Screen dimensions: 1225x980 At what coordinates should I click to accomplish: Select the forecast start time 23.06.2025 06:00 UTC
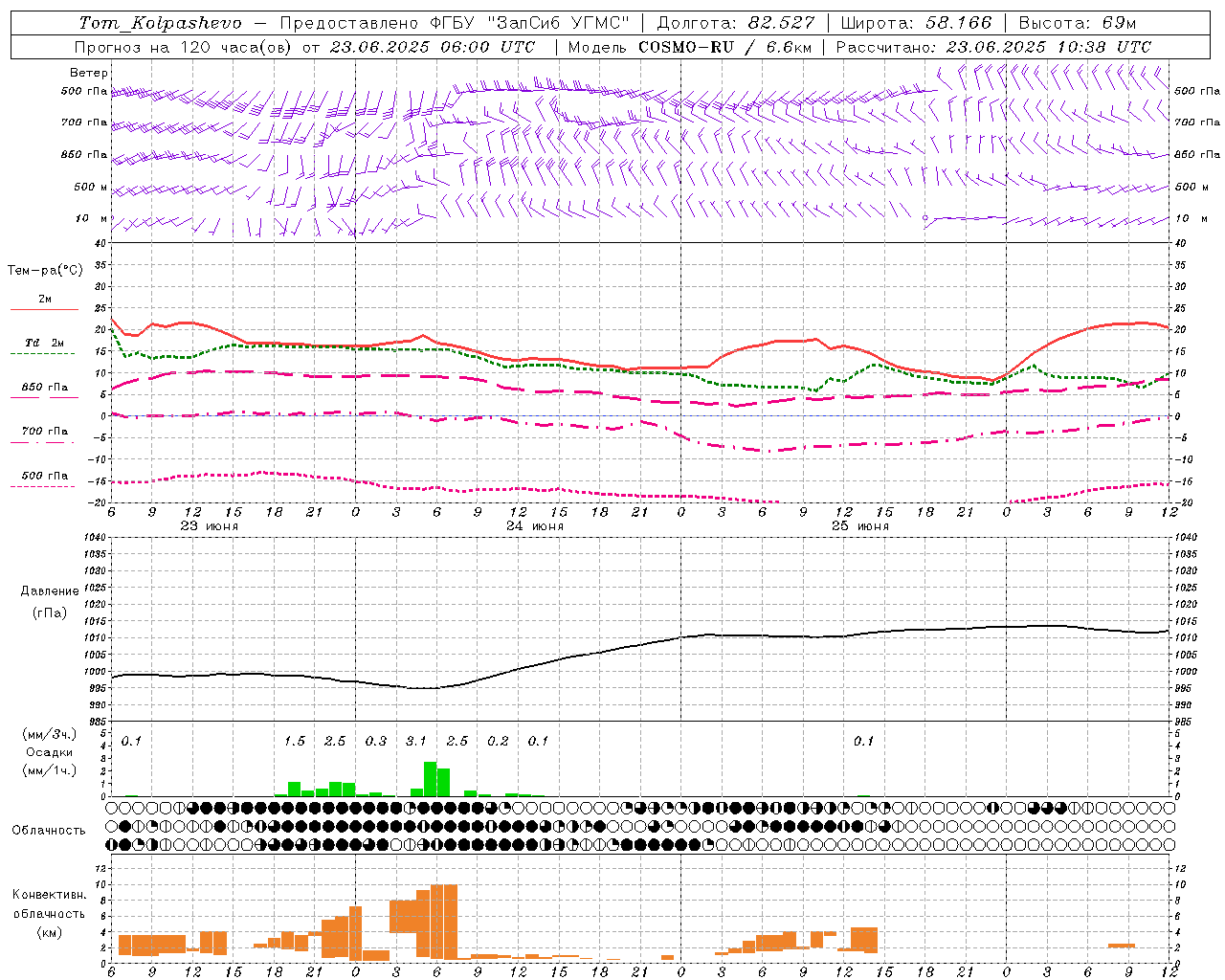[433, 47]
